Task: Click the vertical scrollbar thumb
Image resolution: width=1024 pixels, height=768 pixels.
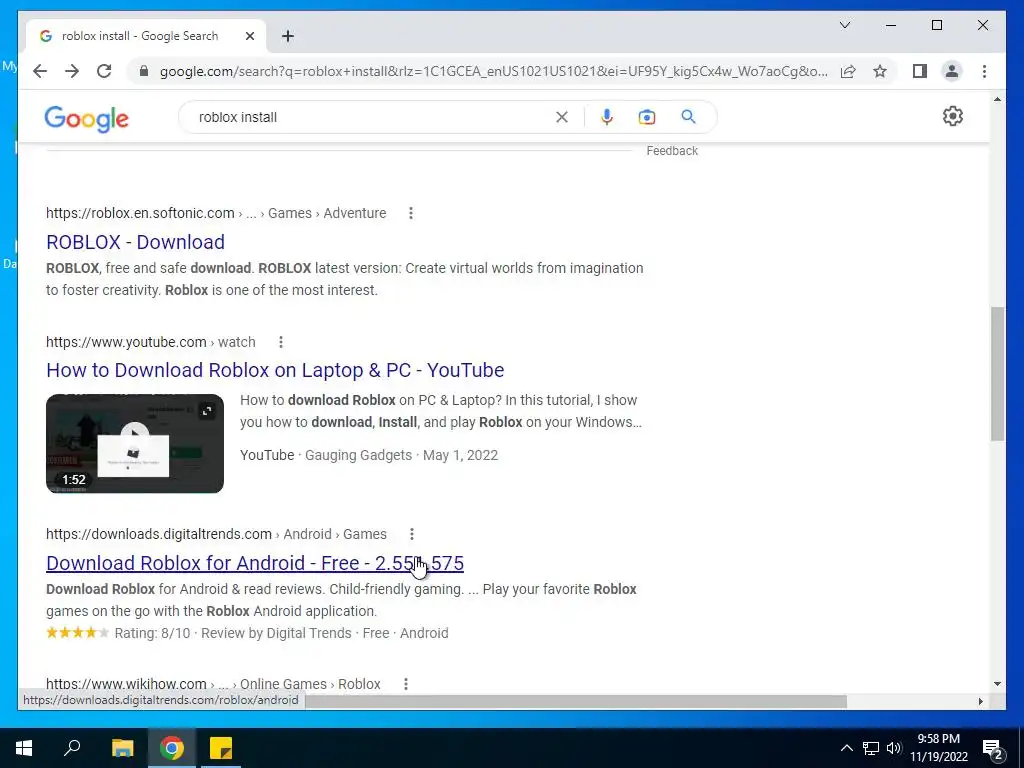Action: tap(997, 374)
